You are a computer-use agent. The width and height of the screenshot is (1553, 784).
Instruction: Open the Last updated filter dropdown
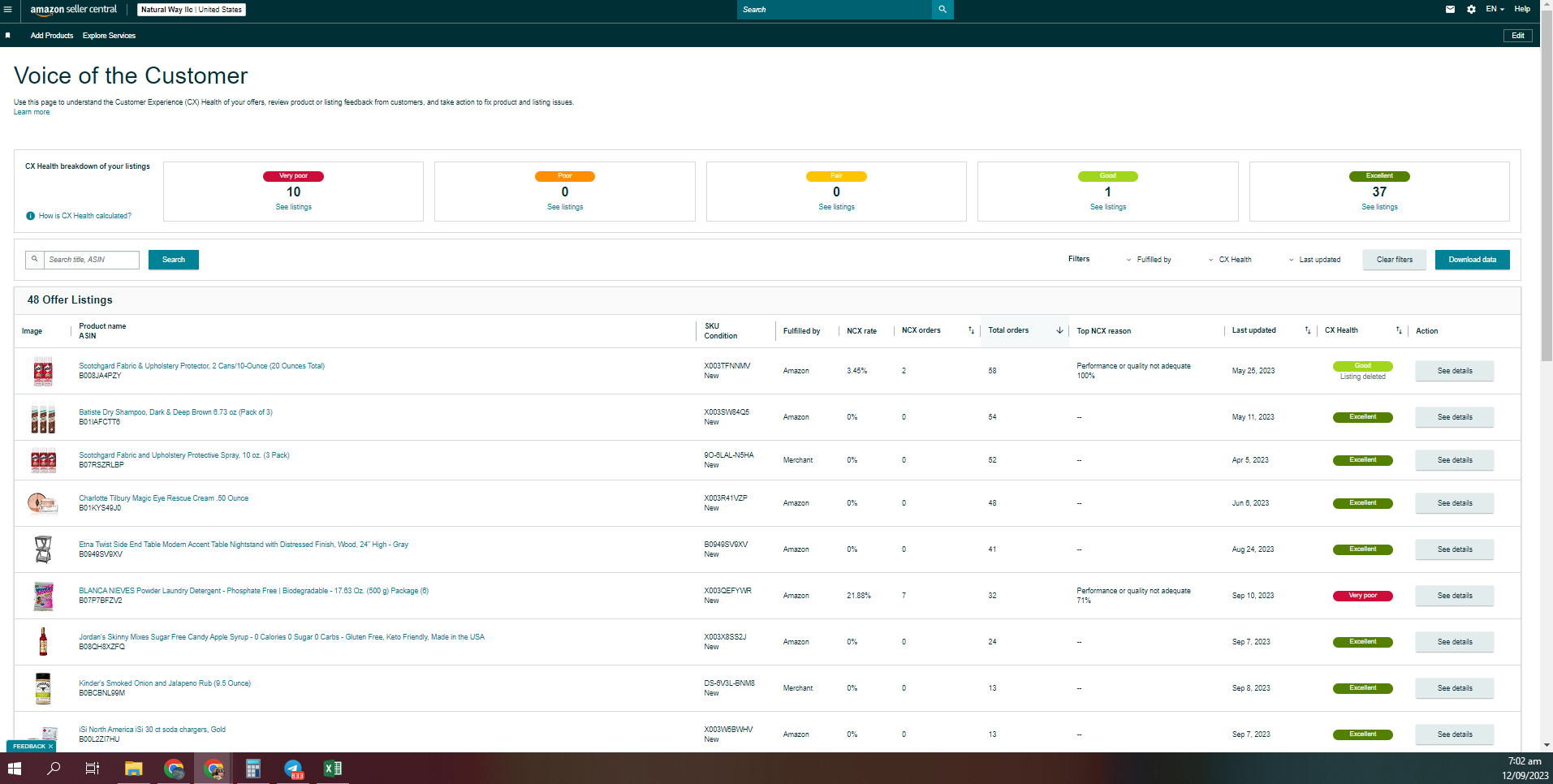click(x=1315, y=260)
